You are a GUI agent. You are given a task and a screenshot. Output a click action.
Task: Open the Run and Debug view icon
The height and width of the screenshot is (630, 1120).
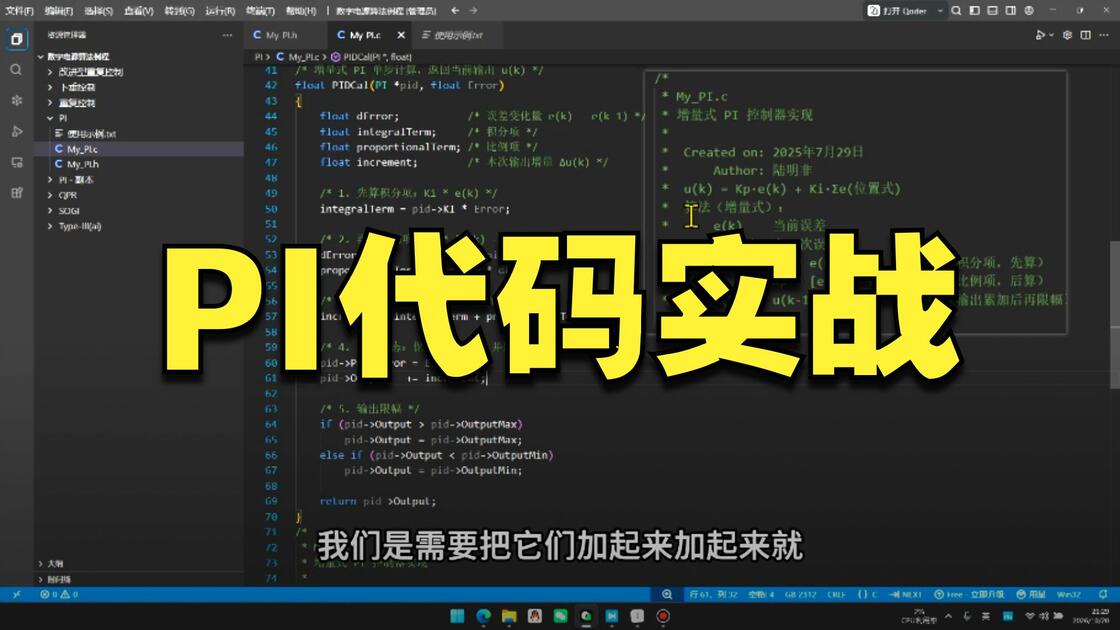point(16,131)
